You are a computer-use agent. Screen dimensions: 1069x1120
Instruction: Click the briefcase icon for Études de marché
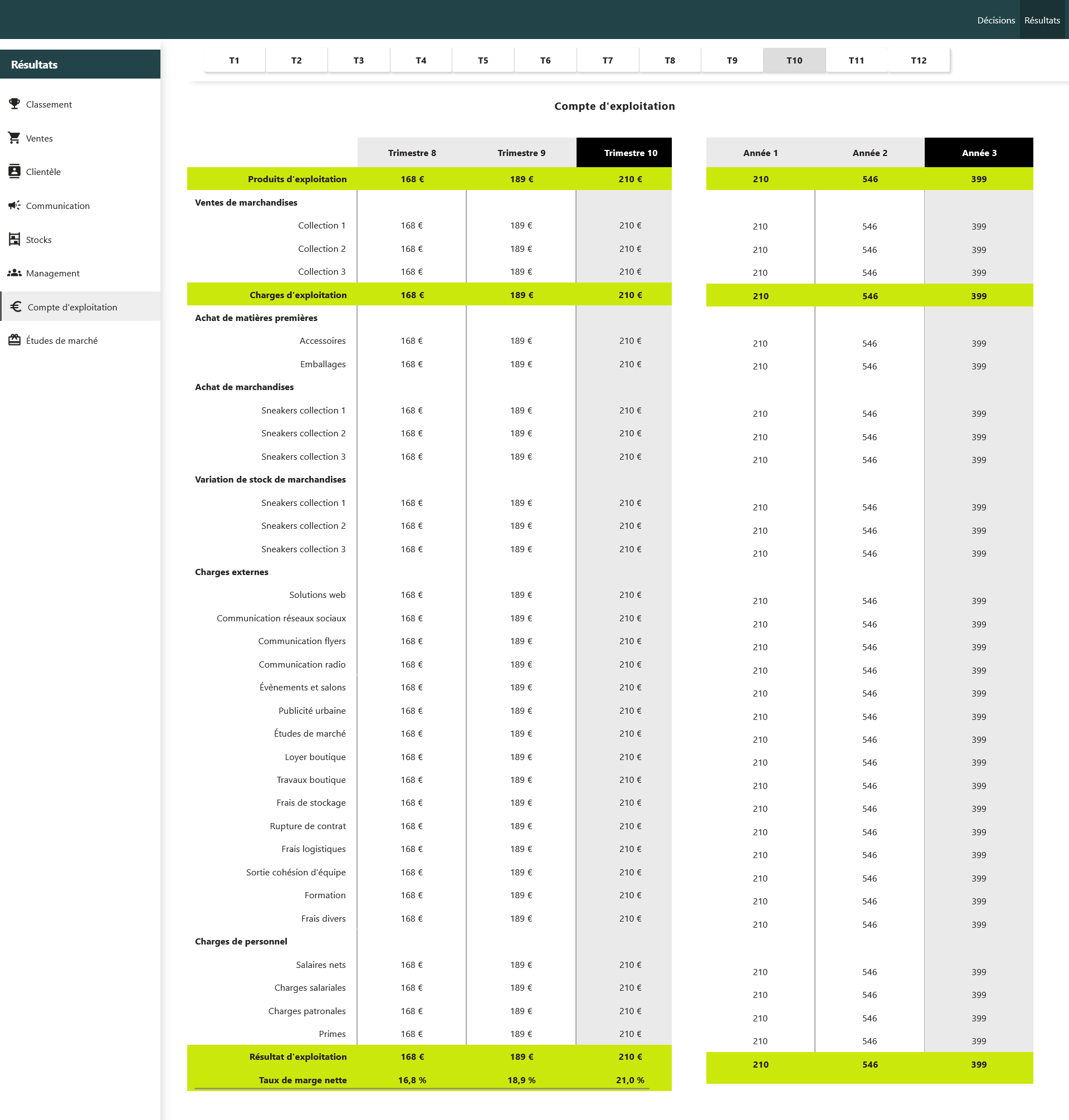pos(14,340)
